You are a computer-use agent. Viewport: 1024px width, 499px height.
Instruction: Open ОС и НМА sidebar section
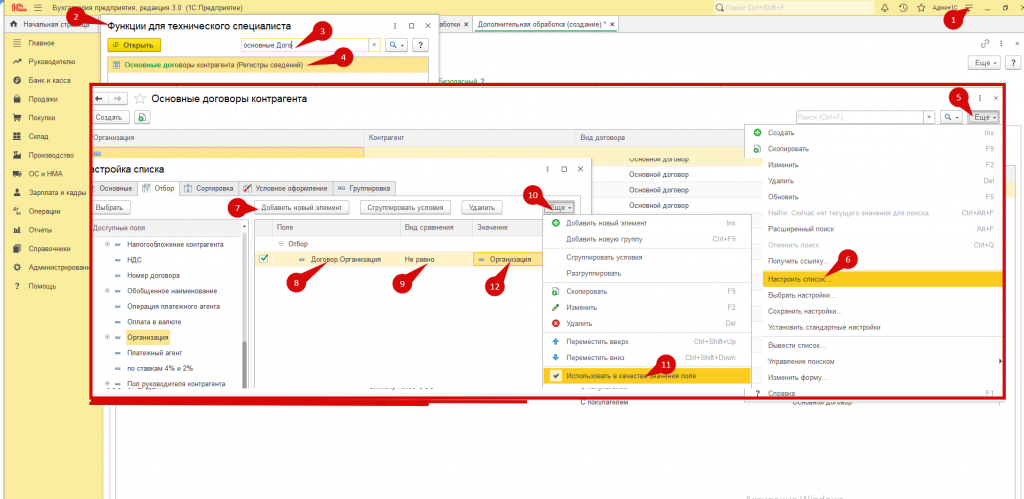45,174
